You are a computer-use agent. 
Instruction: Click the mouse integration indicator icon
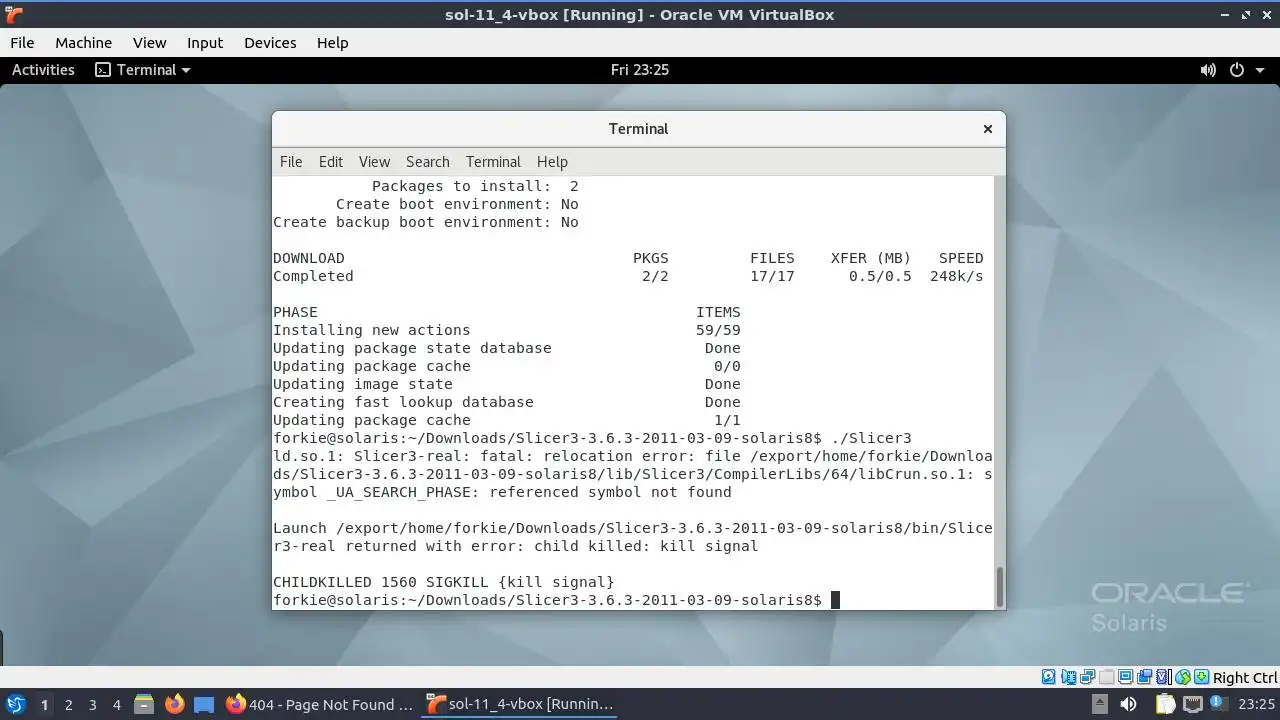click(x=1183, y=677)
